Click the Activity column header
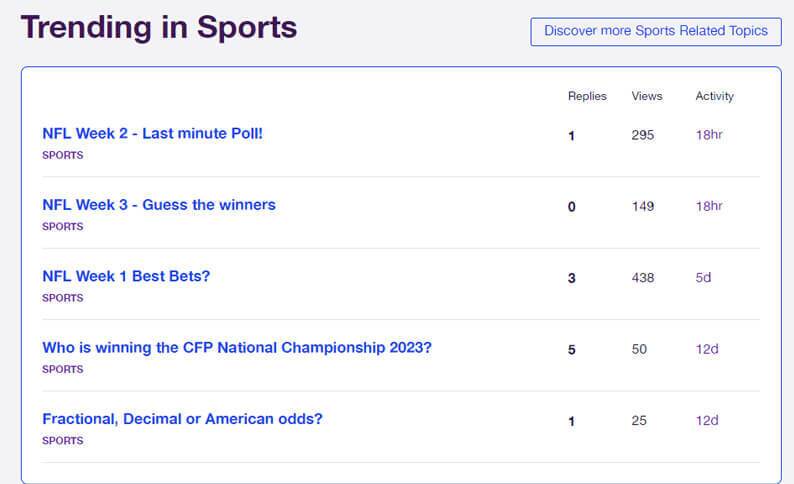The height and width of the screenshot is (484, 794). (x=714, y=96)
